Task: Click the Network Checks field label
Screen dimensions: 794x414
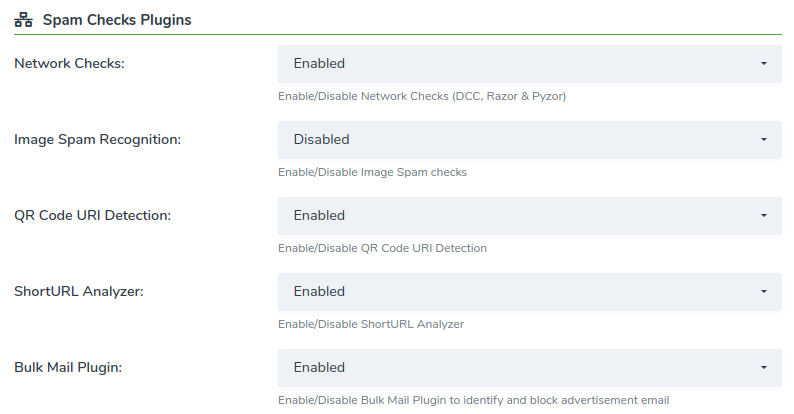Action: pyautogui.click(x=69, y=63)
